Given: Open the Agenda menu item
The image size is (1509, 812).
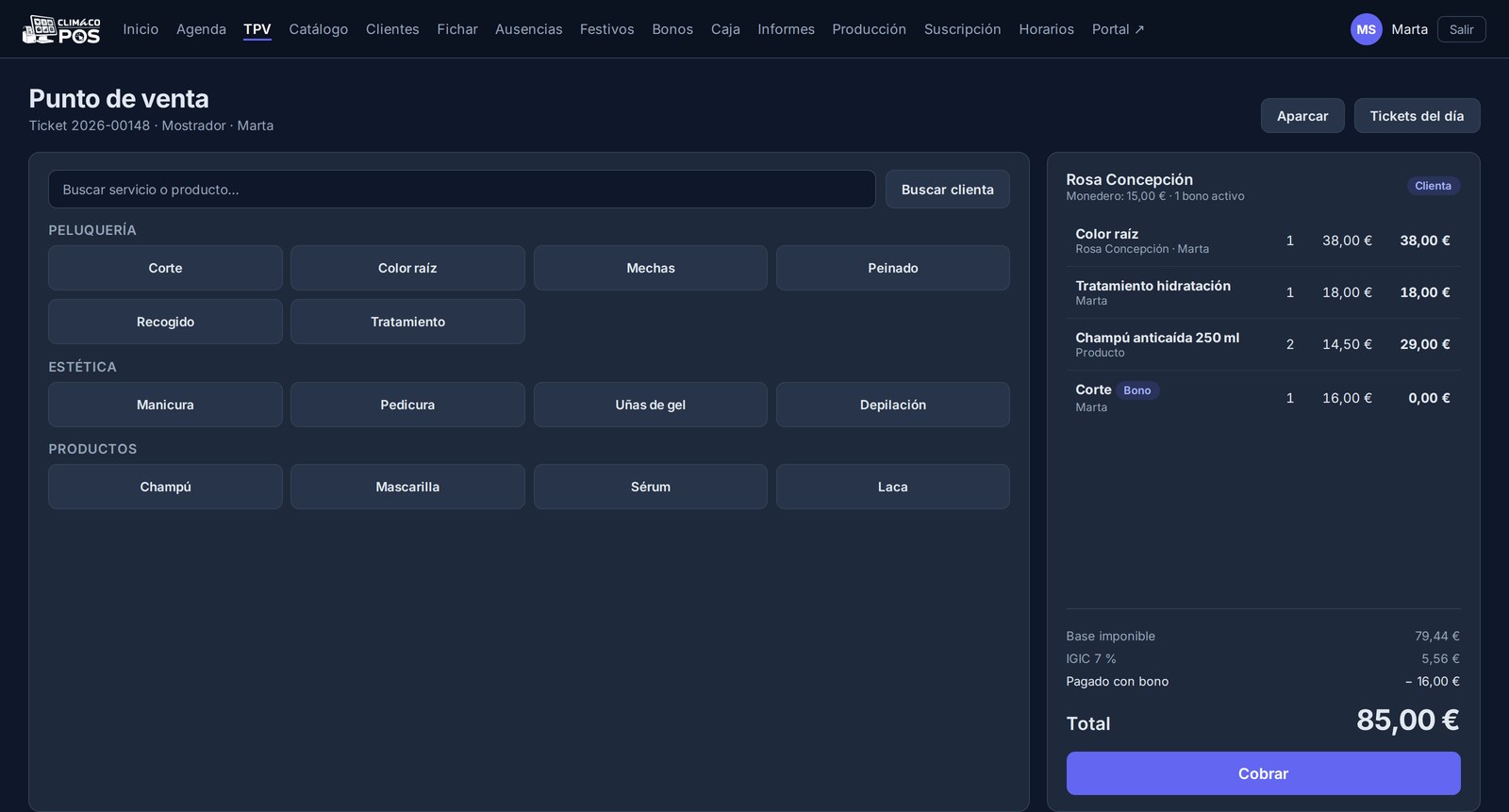Looking at the screenshot, I should 201,29.
